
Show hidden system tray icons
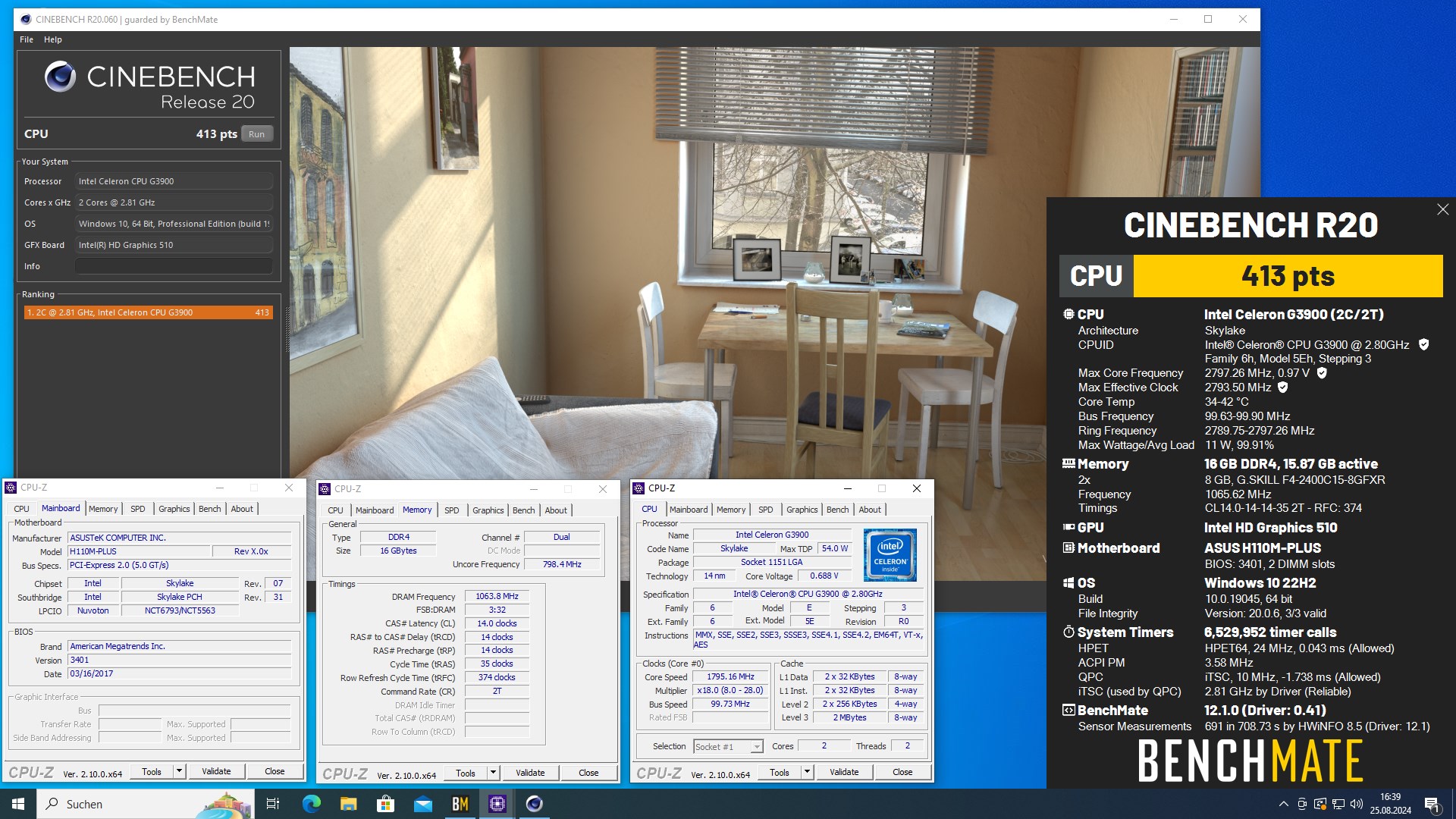(1283, 804)
